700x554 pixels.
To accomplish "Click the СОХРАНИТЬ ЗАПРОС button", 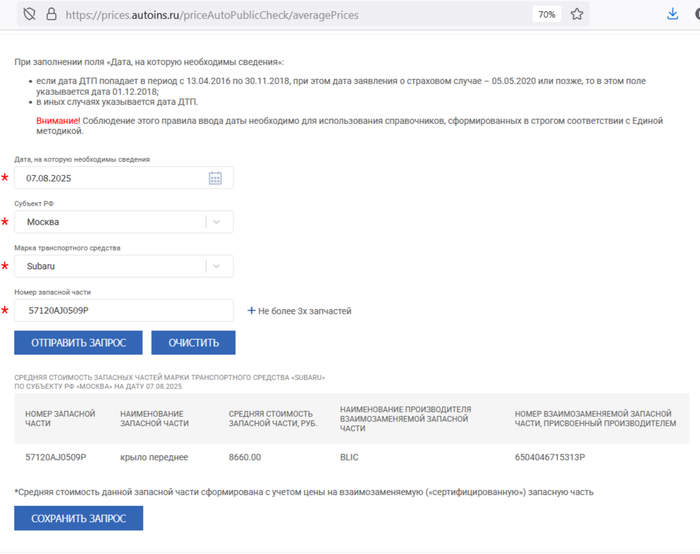I will 78,518.
